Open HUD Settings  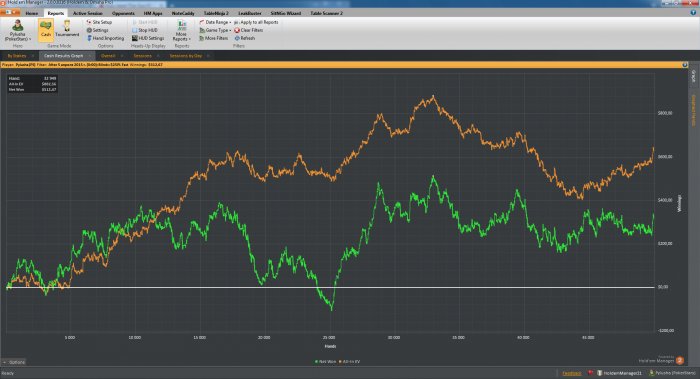pyautogui.click(x=148, y=38)
